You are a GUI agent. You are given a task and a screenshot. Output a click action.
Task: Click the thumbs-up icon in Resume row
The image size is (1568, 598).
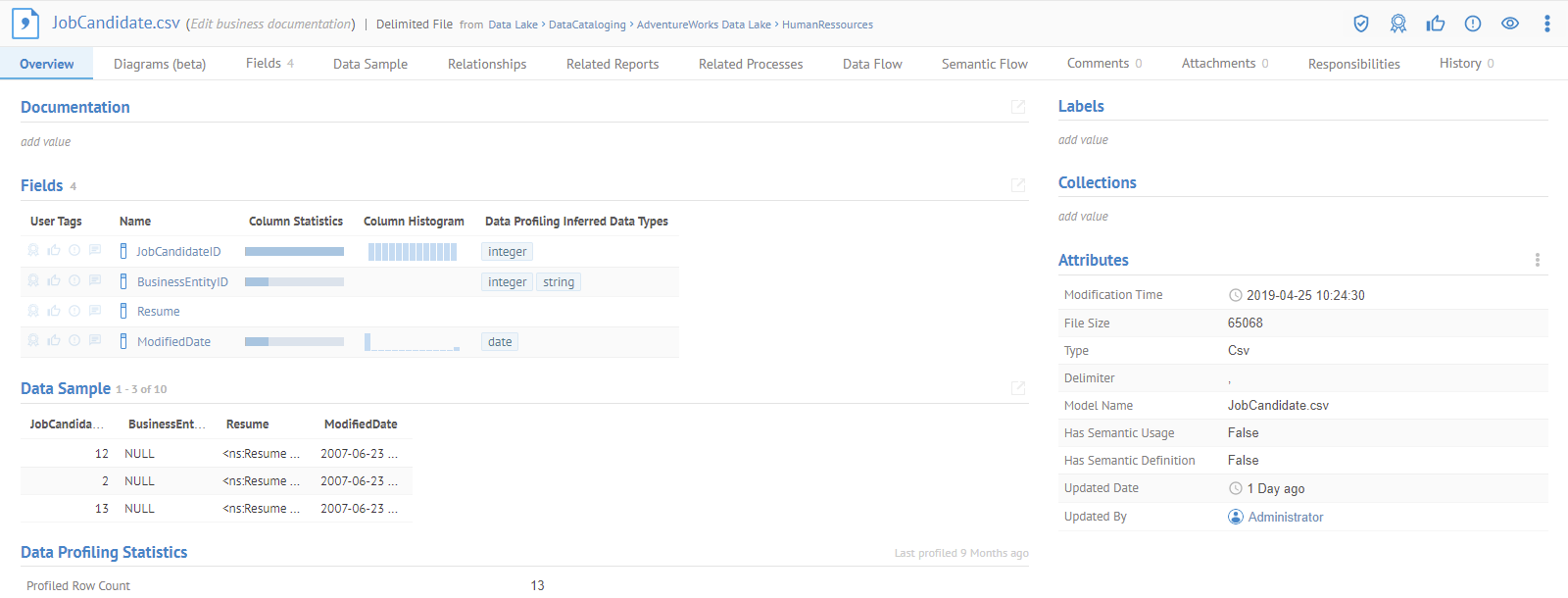(54, 311)
